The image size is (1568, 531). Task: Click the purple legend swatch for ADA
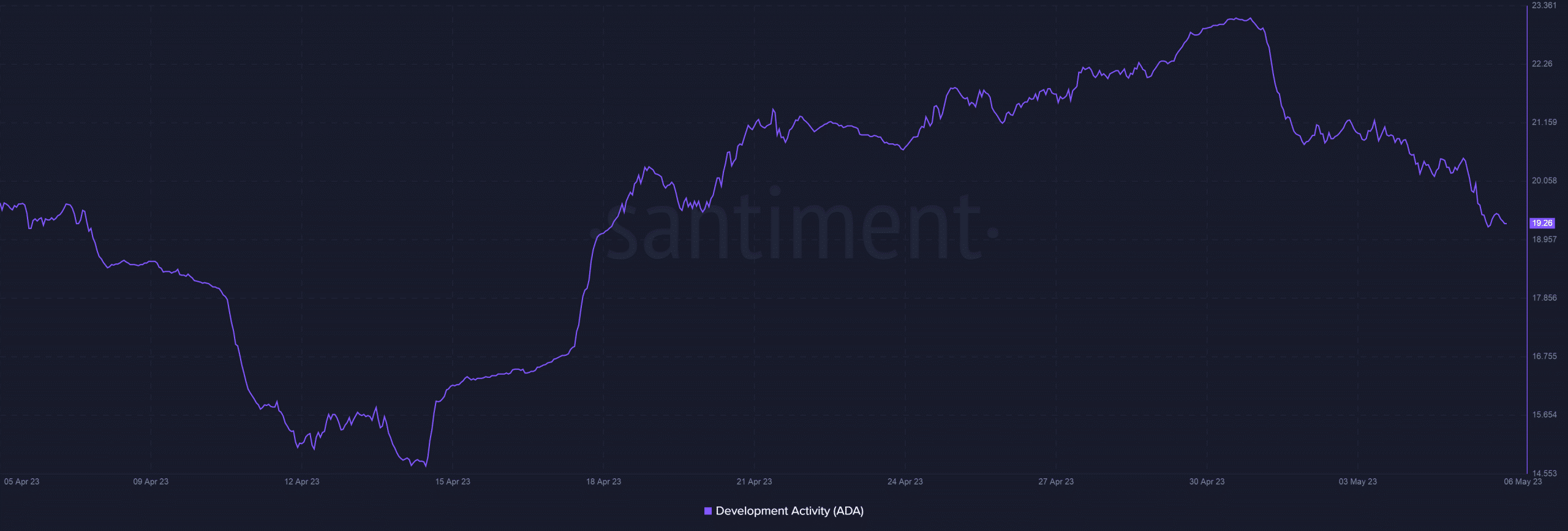pos(708,511)
